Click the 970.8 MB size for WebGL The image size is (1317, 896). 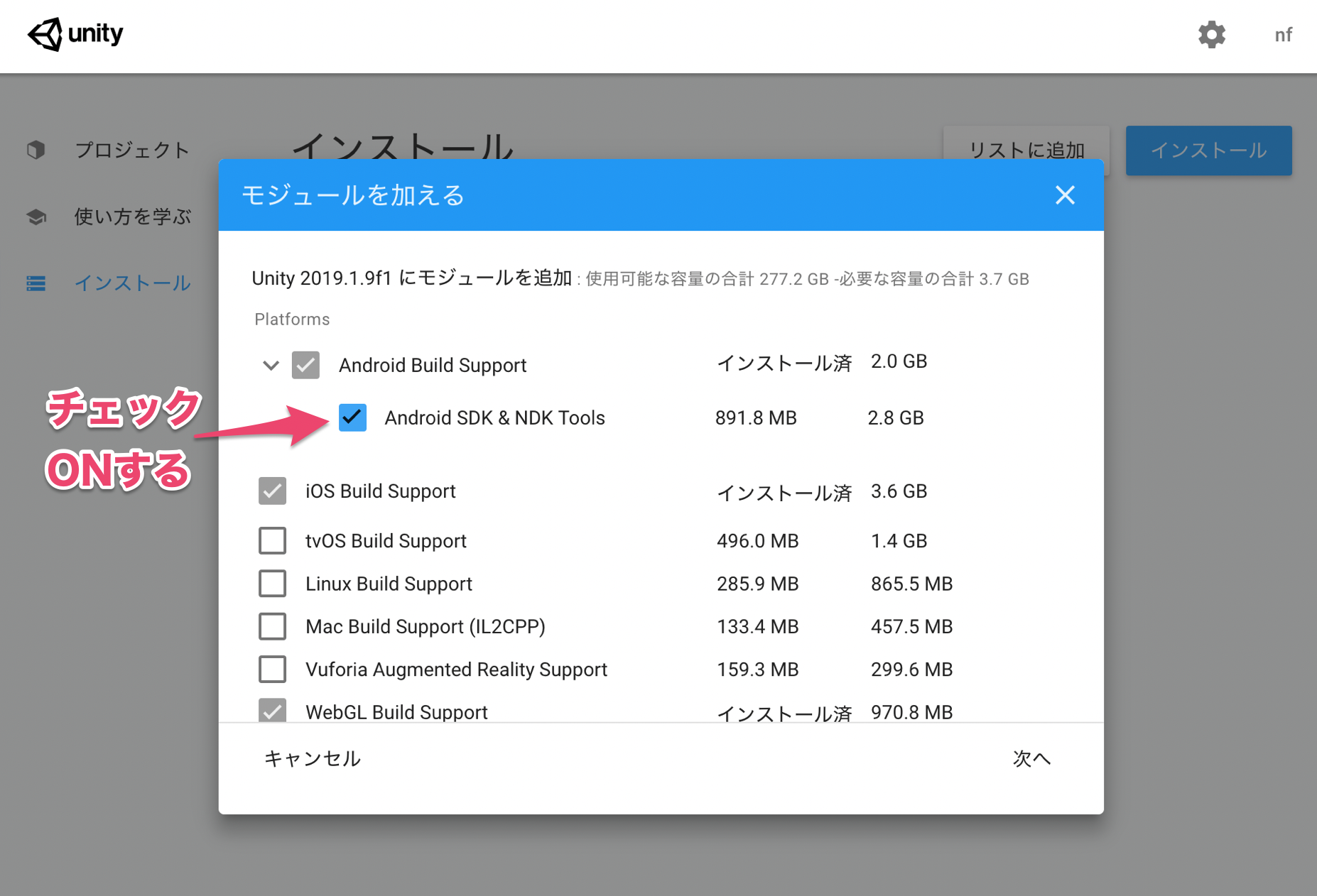click(x=911, y=712)
